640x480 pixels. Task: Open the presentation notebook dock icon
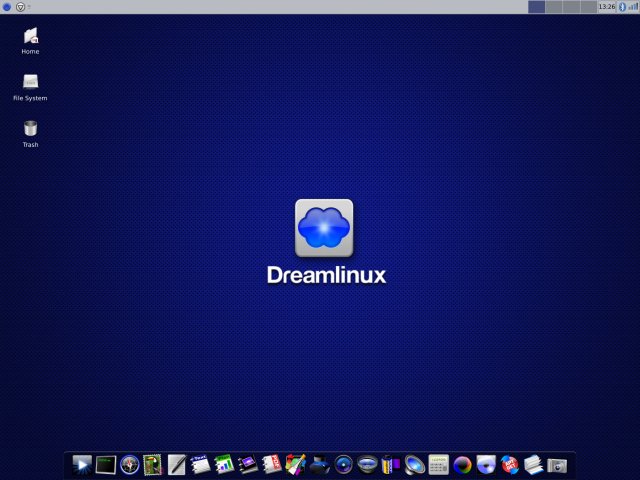coord(248,465)
